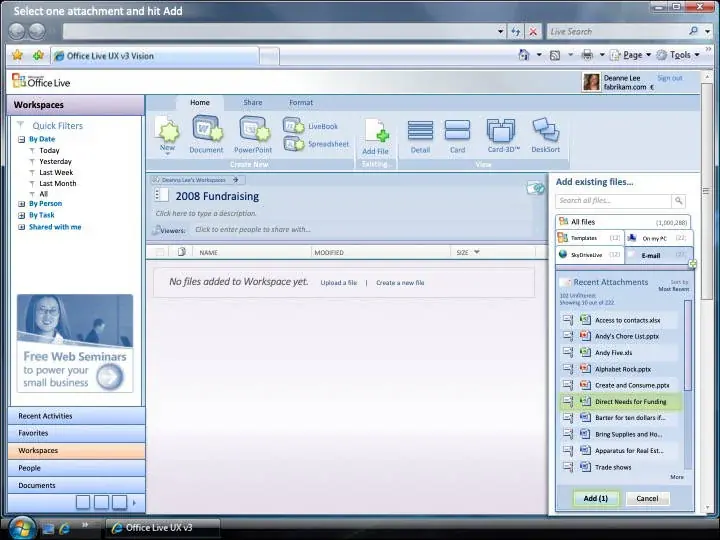Switch to Card-3D view

click(x=503, y=135)
